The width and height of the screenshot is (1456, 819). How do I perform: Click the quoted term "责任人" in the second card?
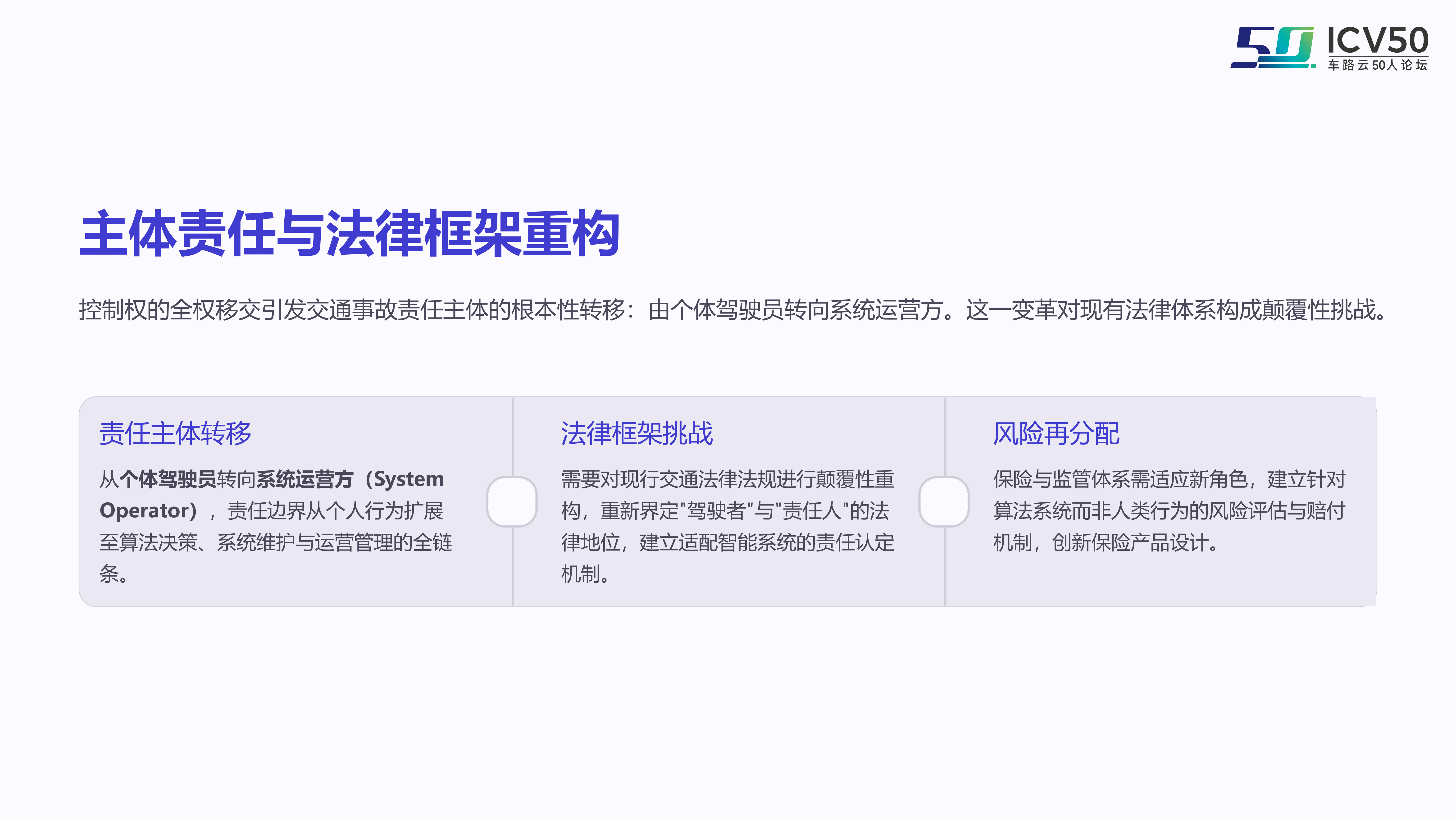pyautogui.click(x=812, y=511)
